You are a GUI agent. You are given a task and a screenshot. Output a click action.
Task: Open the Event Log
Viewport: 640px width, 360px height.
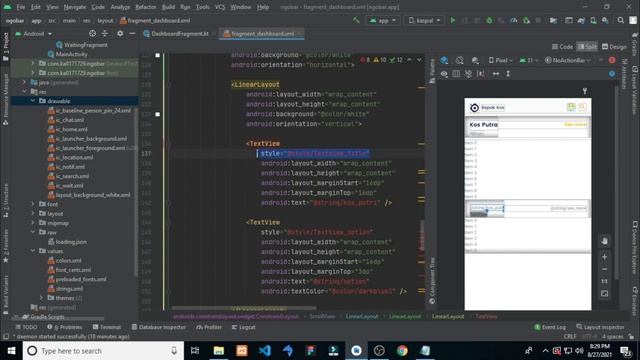coord(550,327)
